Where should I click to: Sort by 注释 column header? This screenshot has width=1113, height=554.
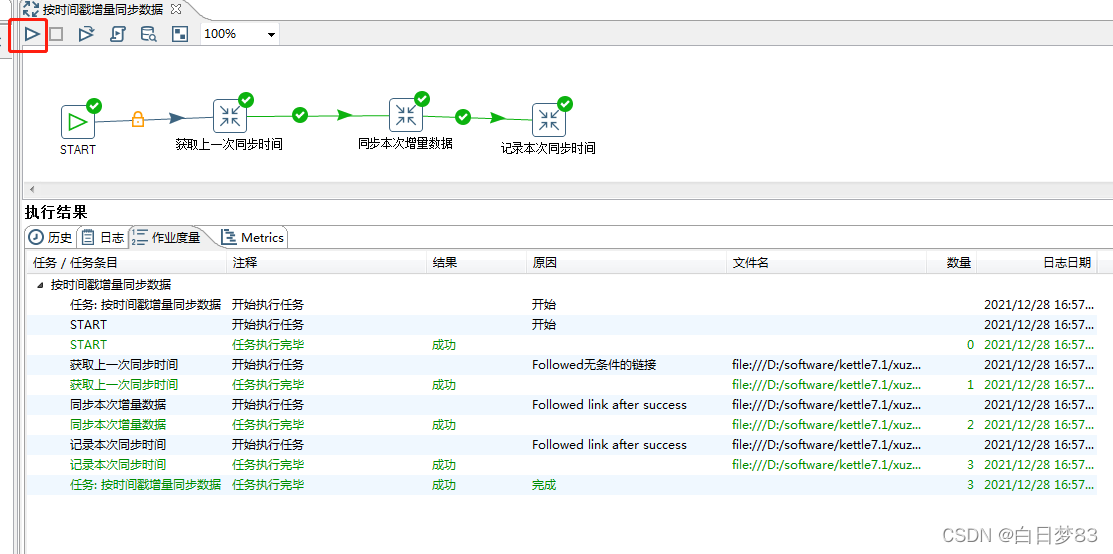(x=327, y=263)
